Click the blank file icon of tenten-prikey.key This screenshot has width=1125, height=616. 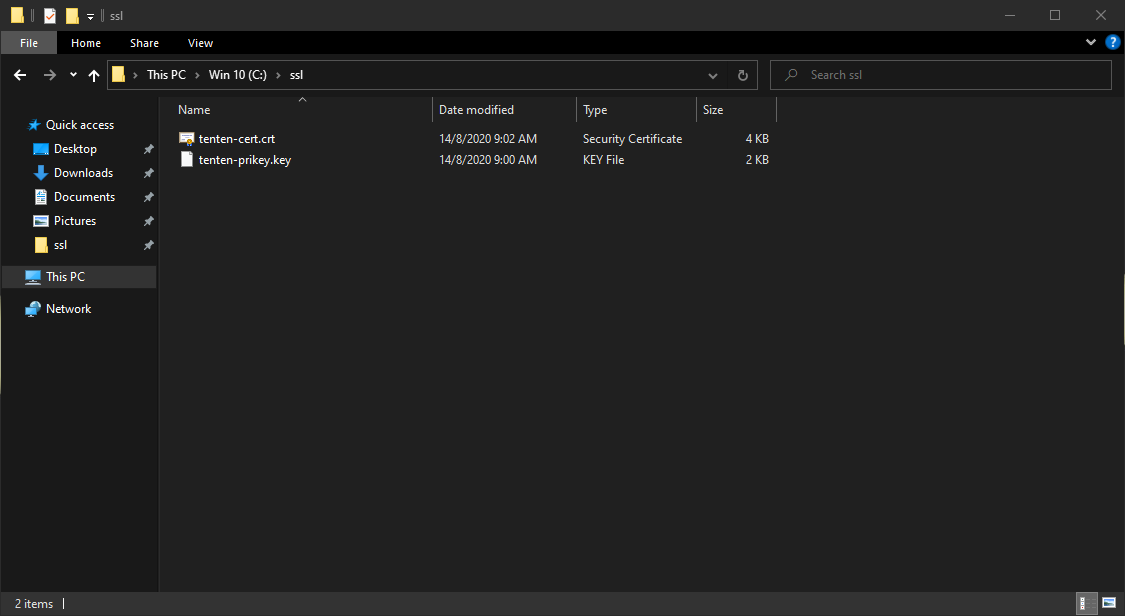187,159
